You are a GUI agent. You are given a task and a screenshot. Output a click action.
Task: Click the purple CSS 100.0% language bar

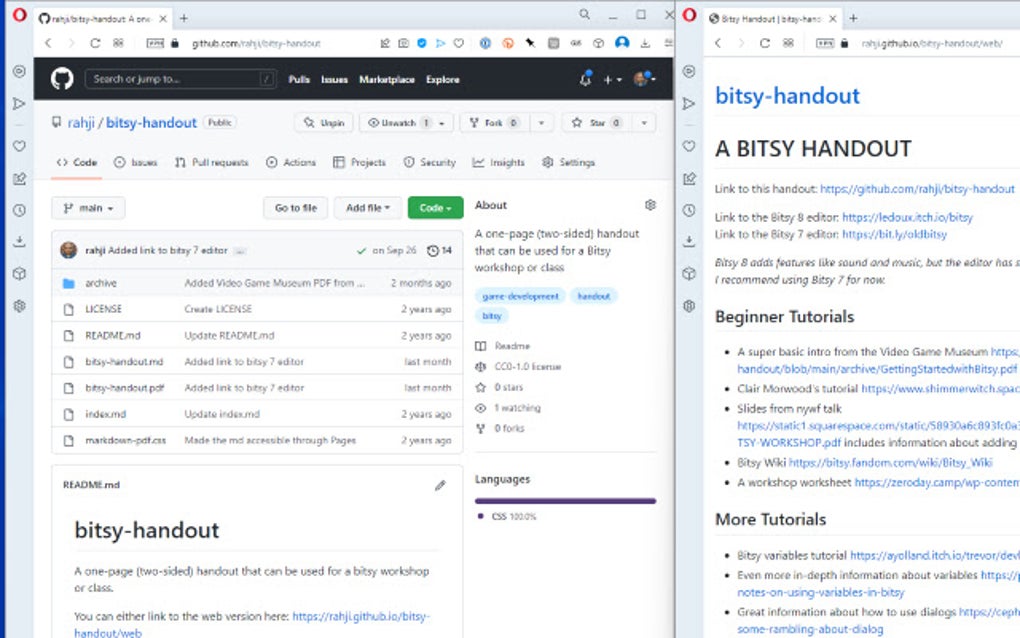pos(565,500)
